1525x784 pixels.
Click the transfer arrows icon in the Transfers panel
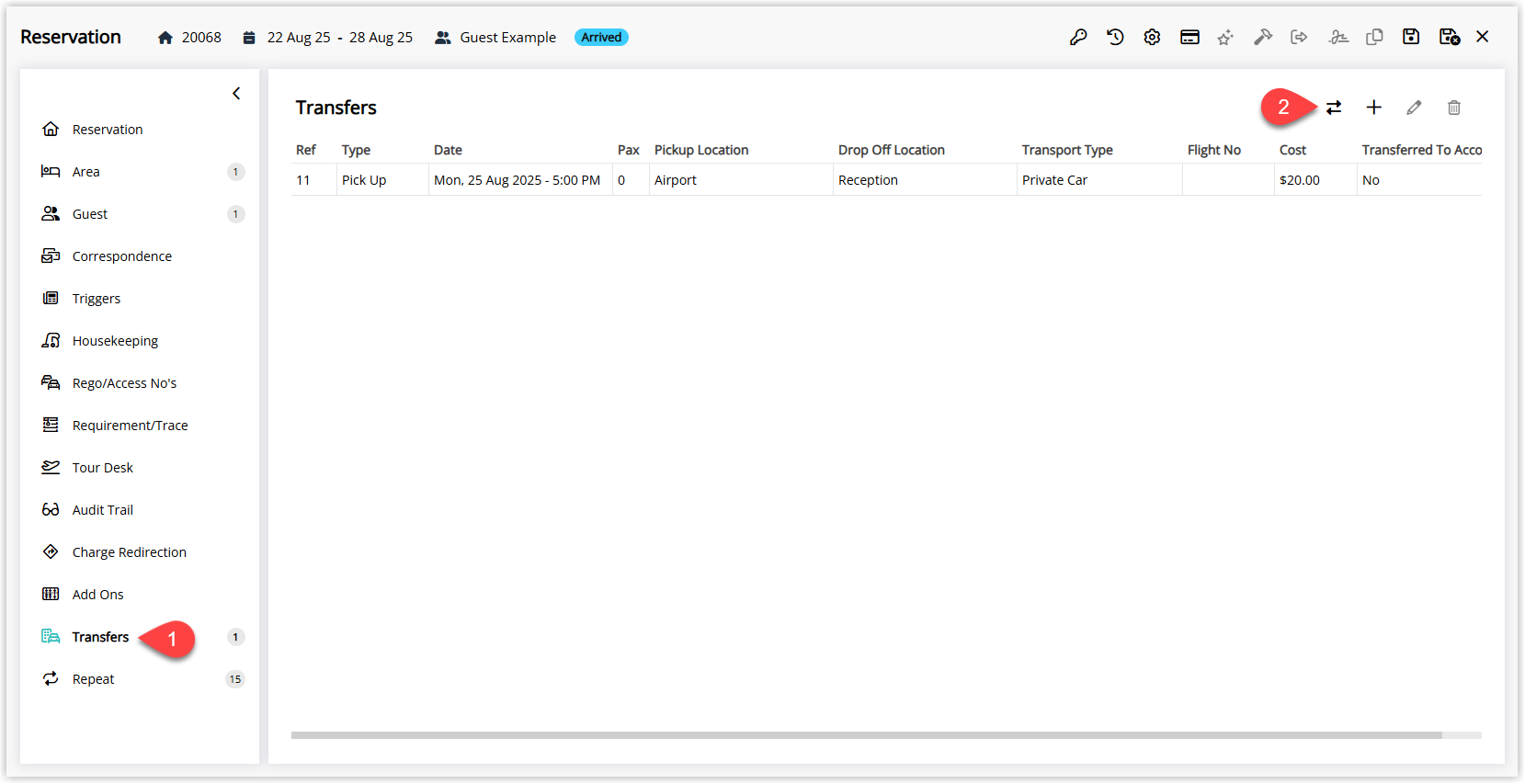[x=1334, y=108]
